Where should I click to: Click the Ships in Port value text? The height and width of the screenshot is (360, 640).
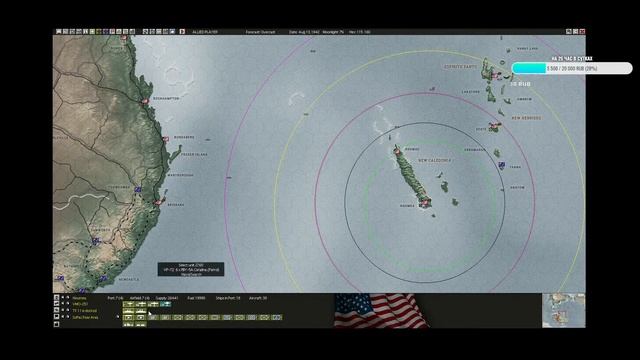[228, 298]
